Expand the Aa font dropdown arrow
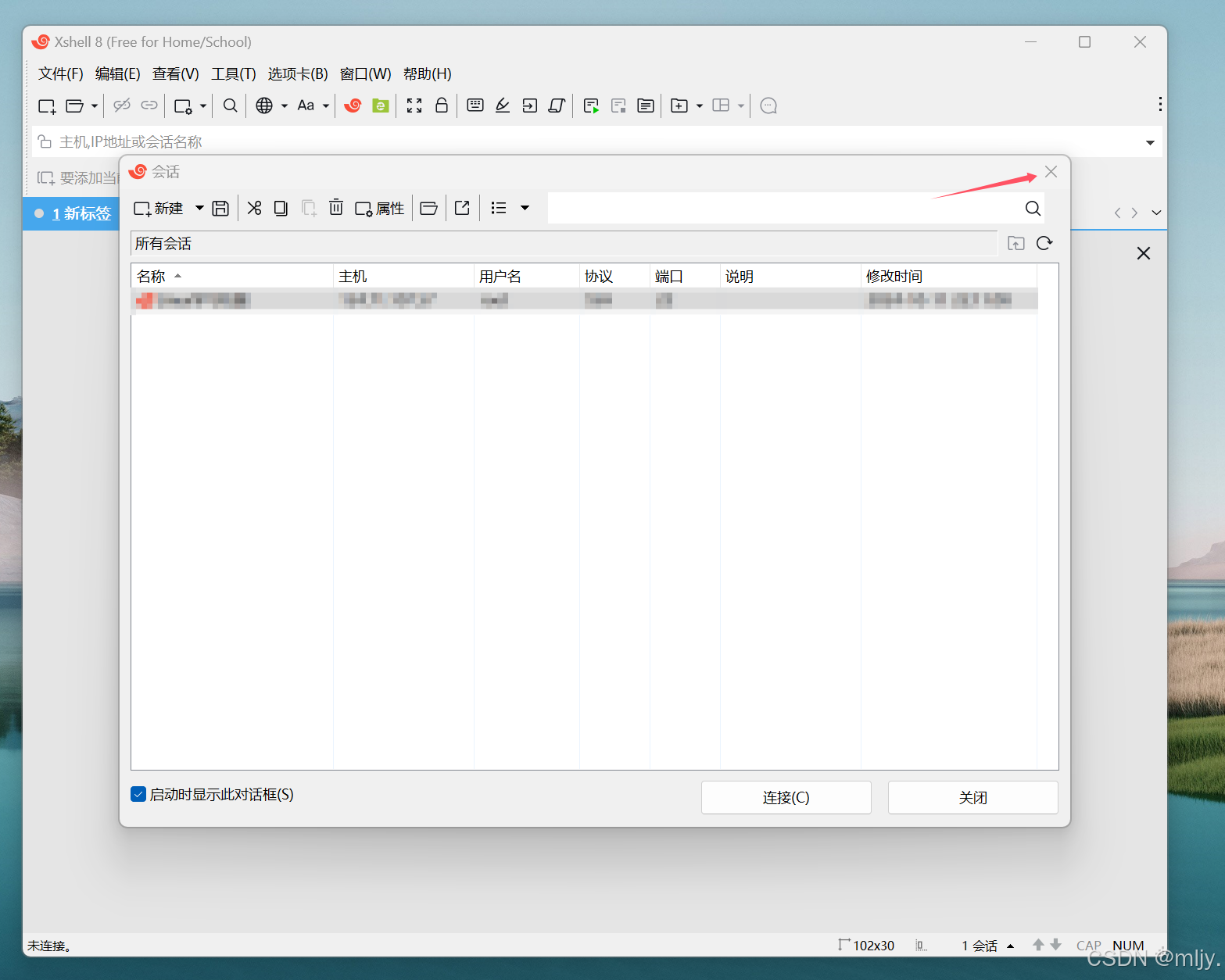This screenshot has height=980, width=1225. click(x=326, y=106)
